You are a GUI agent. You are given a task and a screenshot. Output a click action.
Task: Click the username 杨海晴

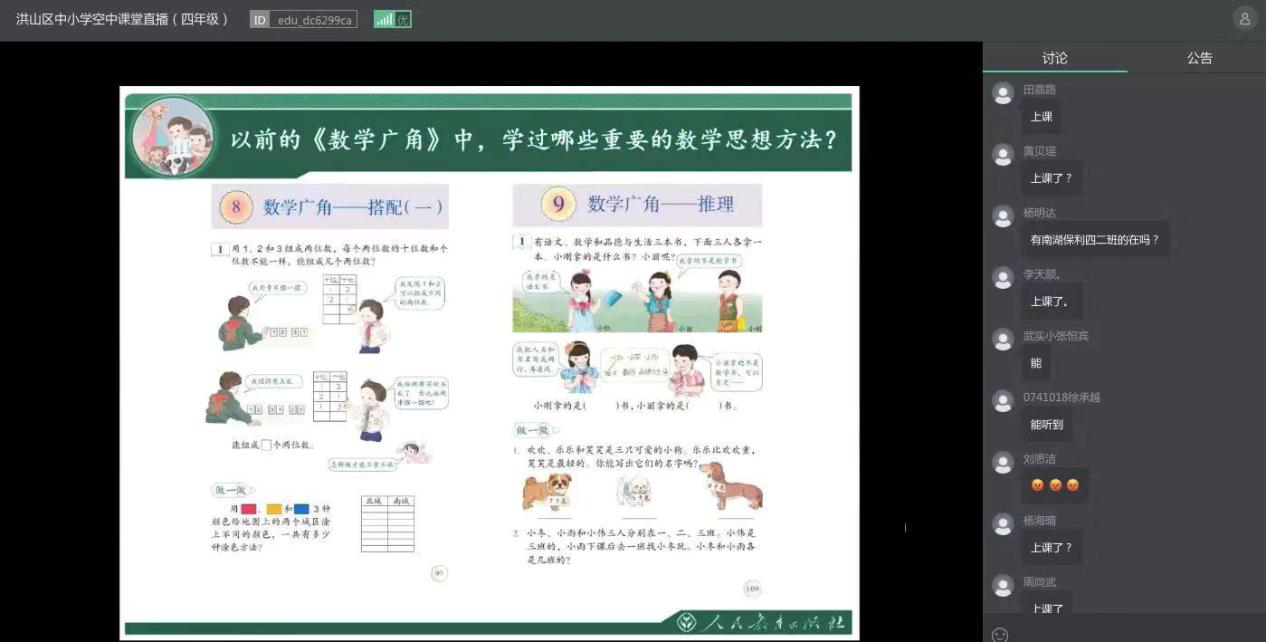1040,520
